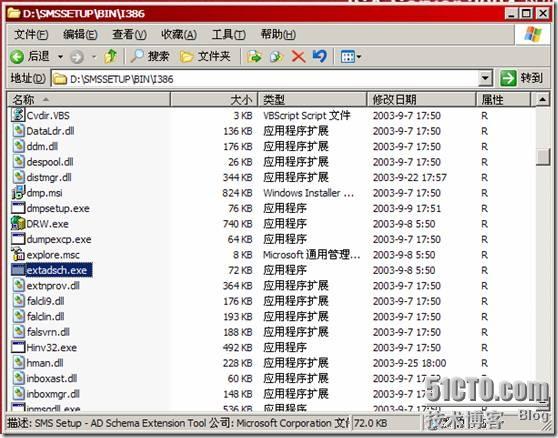The width and height of the screenshot is (558, 438).
Task: Select extnprov.dll file icon
Action: coord(19,285)
